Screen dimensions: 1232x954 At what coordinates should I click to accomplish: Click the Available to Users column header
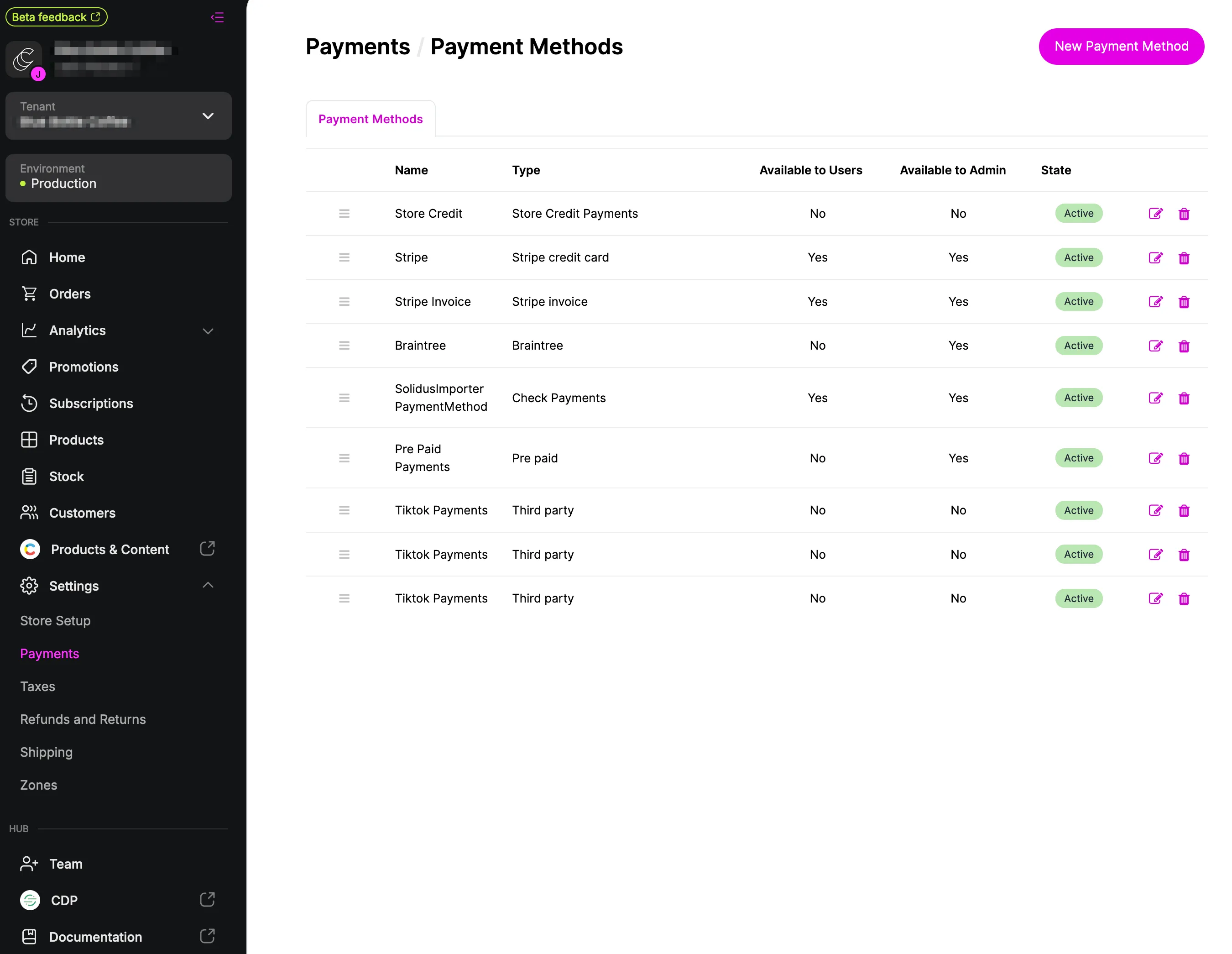pos(811,170)
